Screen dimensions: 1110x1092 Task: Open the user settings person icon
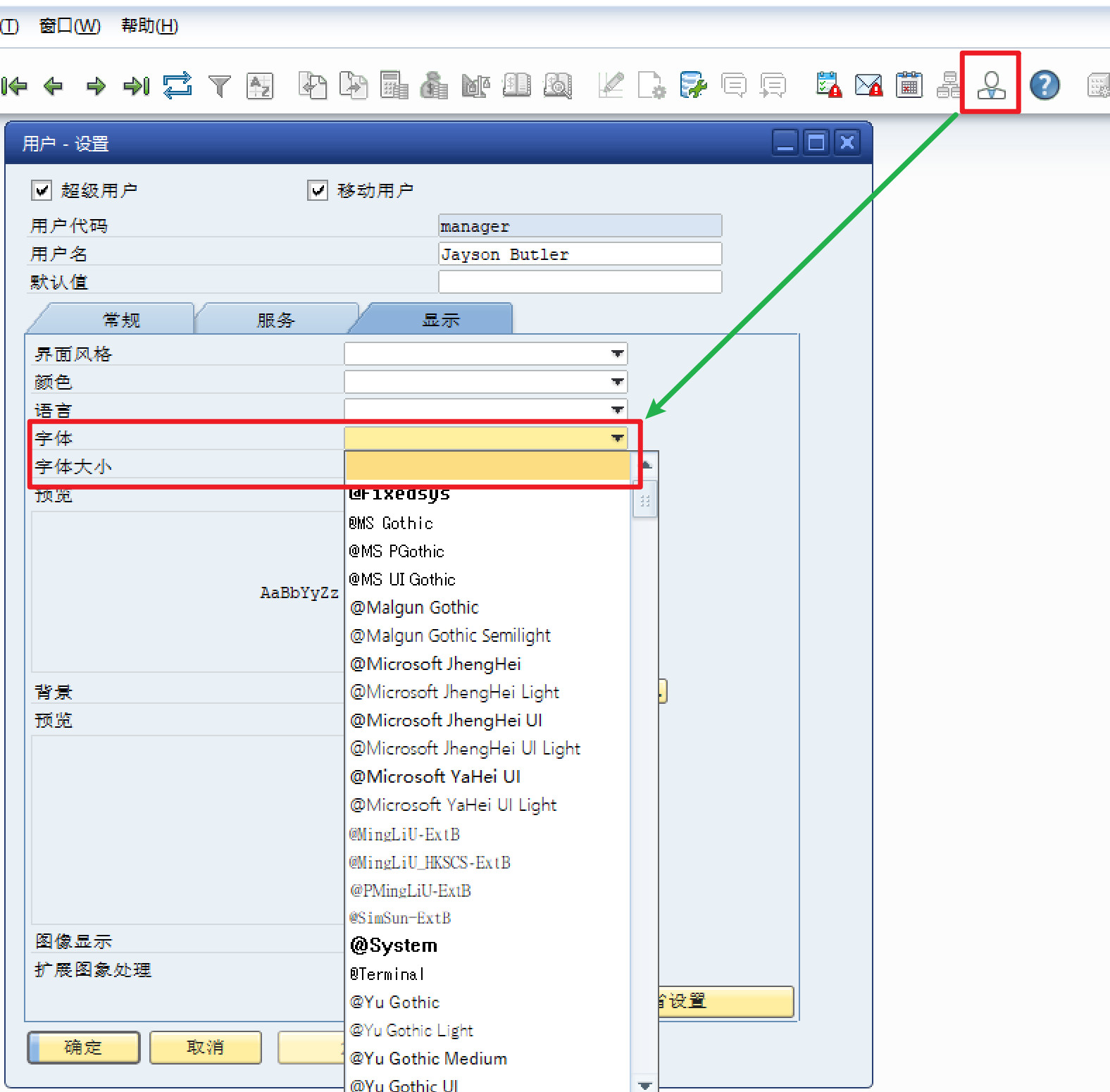coord(991,85)
